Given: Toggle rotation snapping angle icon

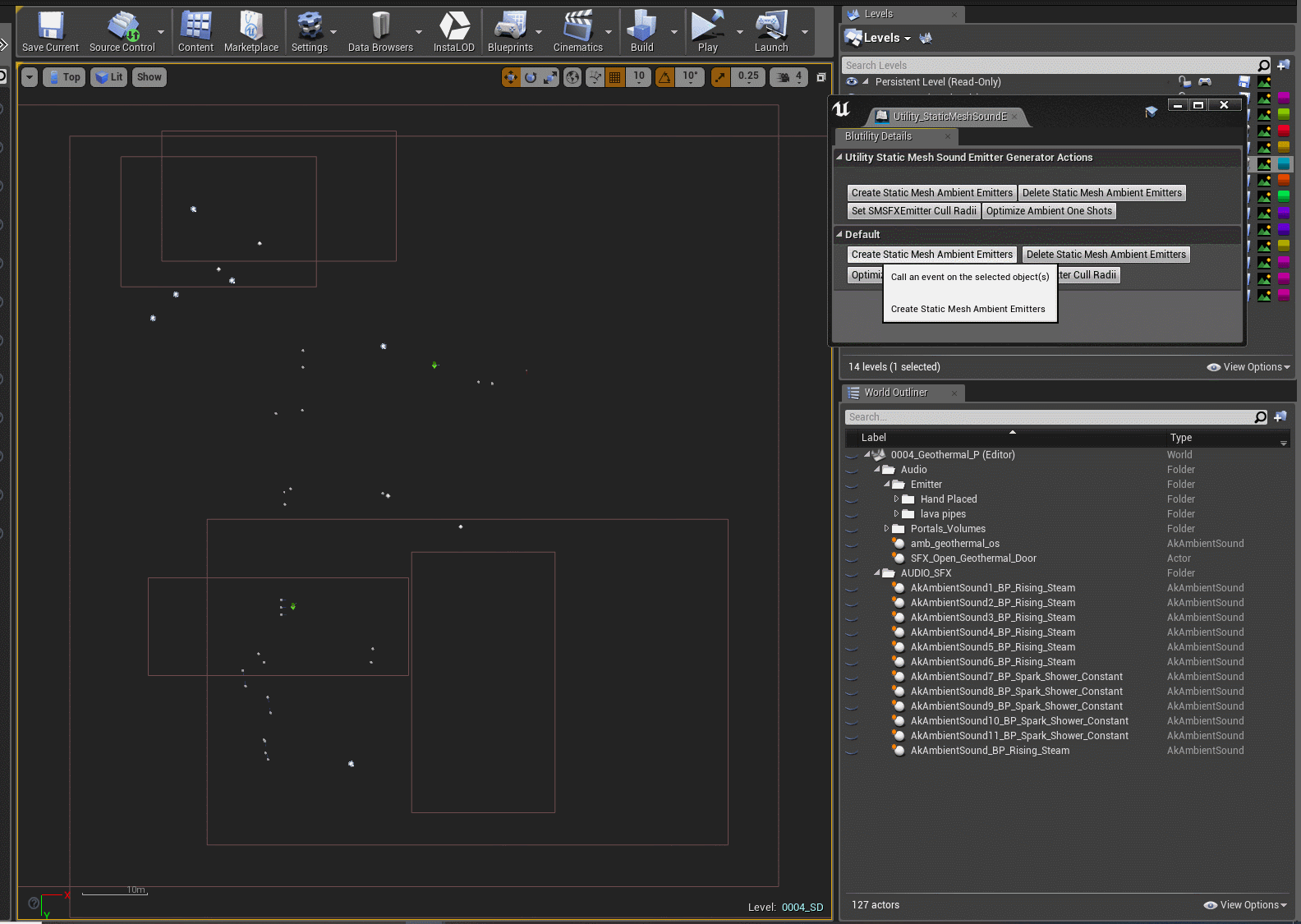Looking at the screenshot, I should (664, 77).
